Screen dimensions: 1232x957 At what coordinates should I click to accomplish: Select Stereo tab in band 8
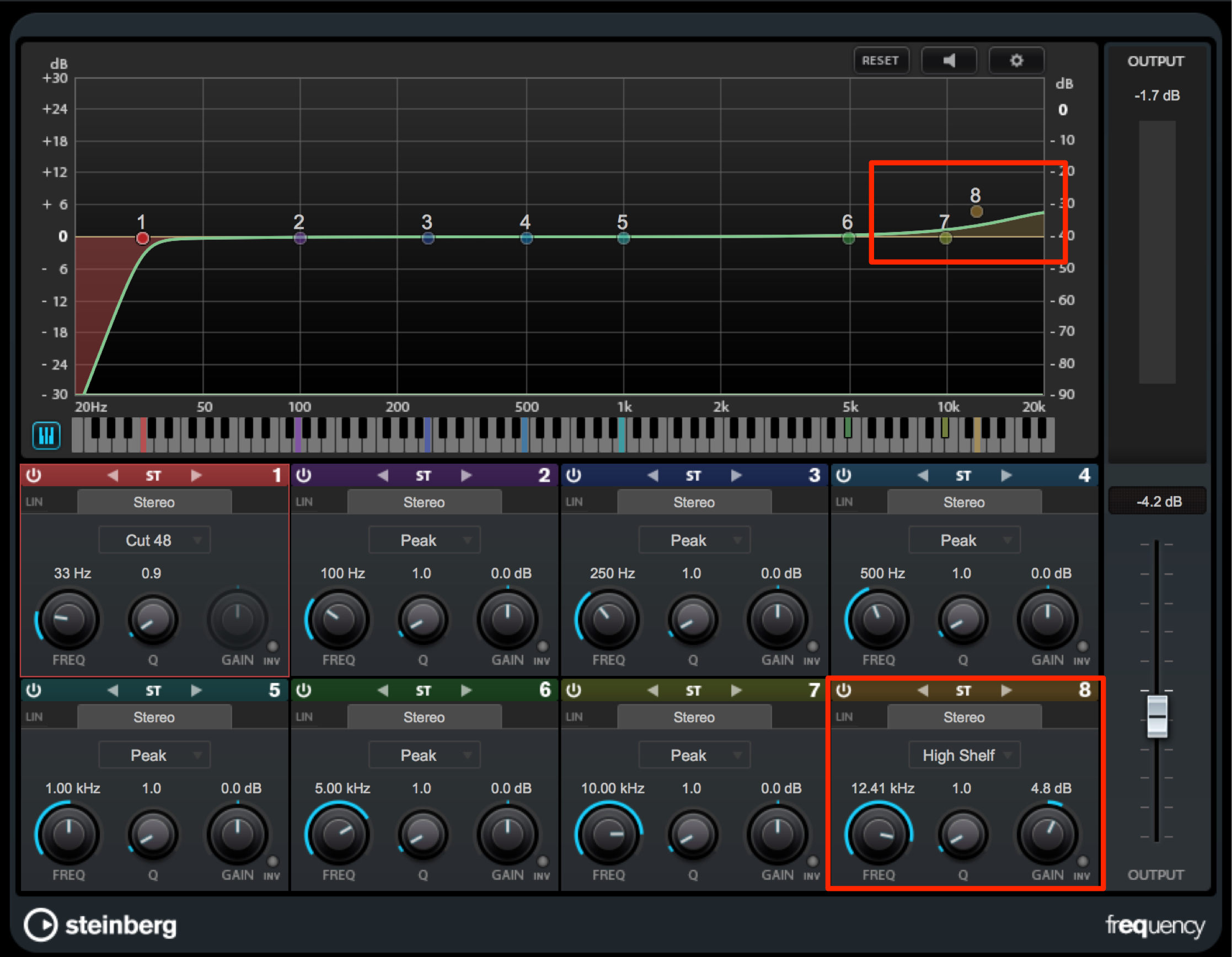964,717
